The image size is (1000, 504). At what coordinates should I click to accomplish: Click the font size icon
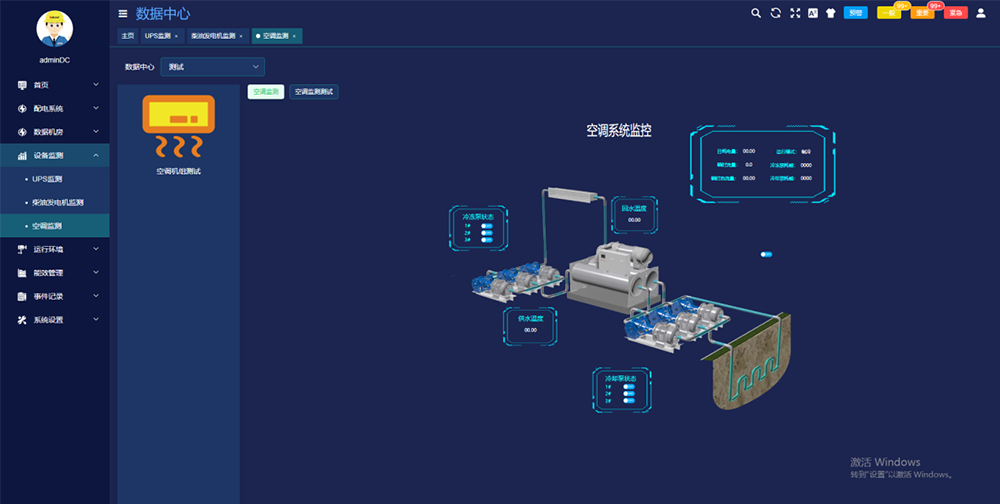click(813, 13)
